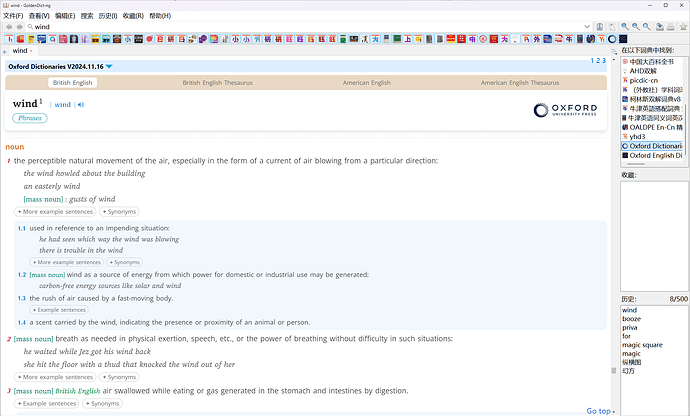Switch to American English tab

coord(367,83)
